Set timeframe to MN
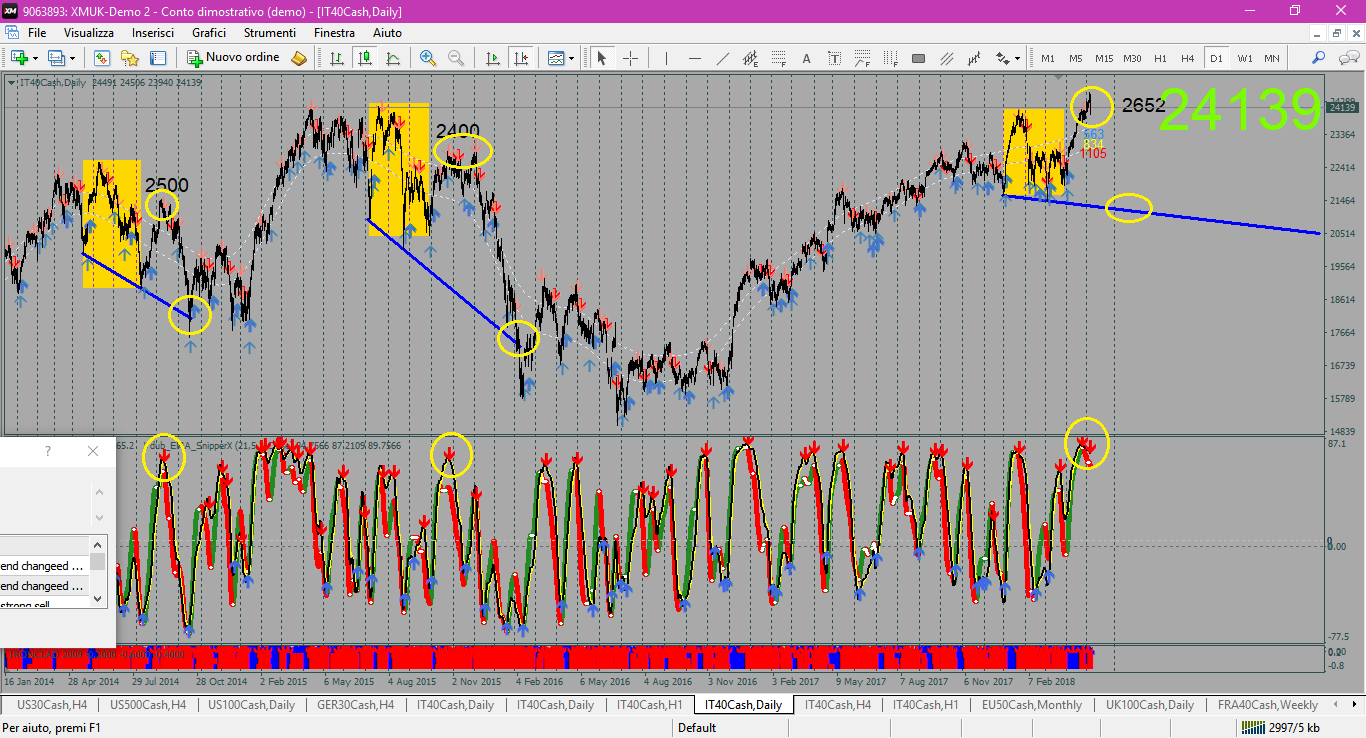 pos(1272,58)
